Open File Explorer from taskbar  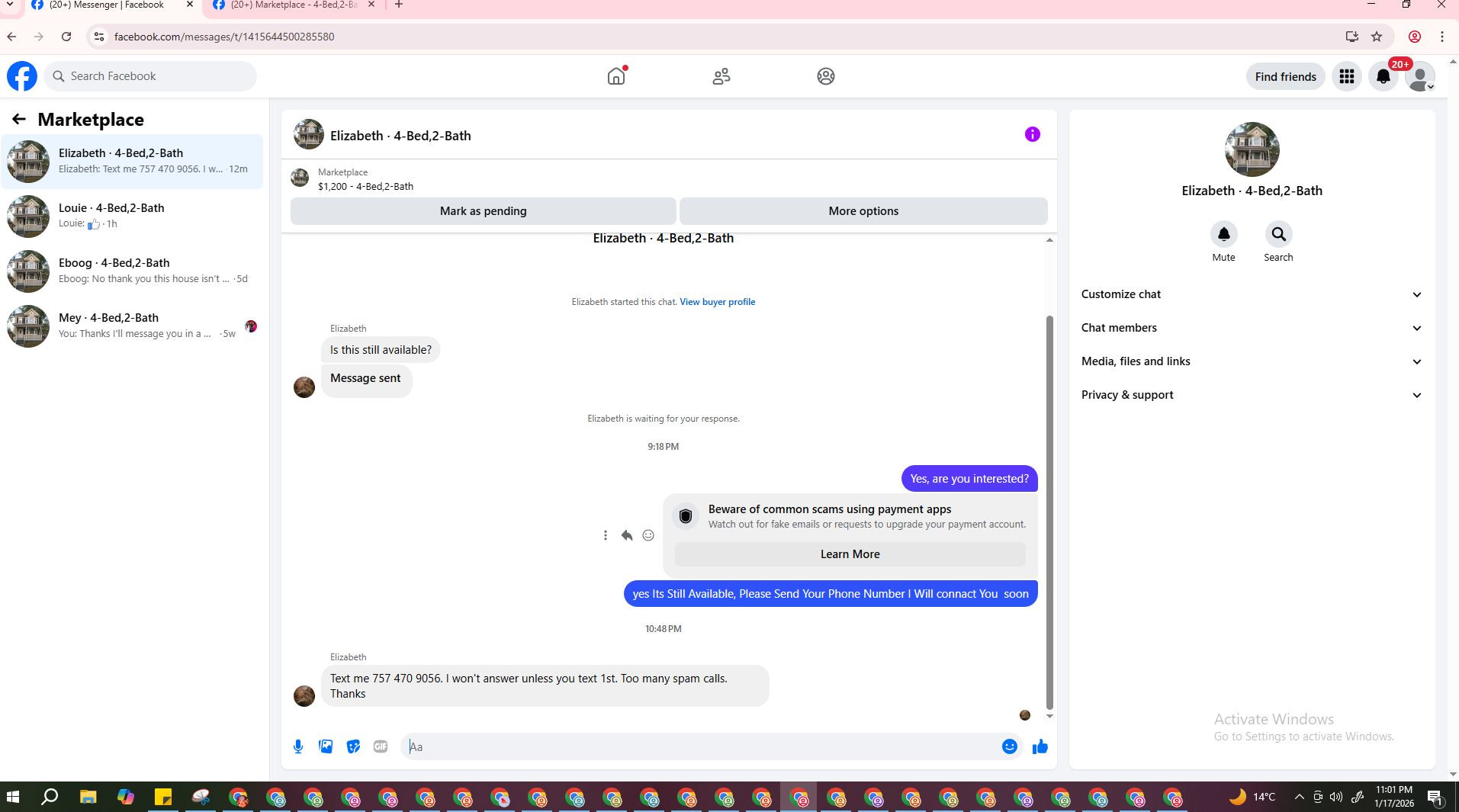tap(88, 798)
